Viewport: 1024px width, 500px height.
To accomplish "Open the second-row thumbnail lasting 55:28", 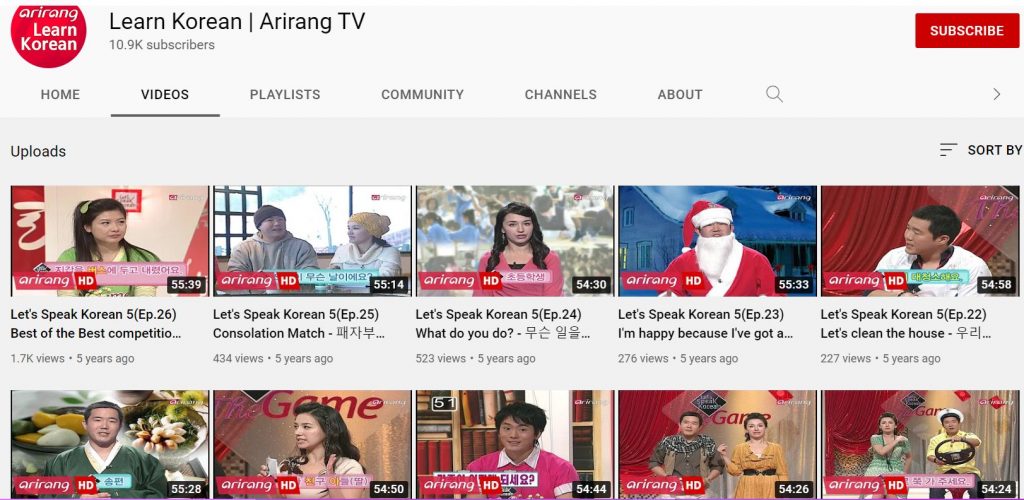I will pyautogui.click(x=110, y=445).
